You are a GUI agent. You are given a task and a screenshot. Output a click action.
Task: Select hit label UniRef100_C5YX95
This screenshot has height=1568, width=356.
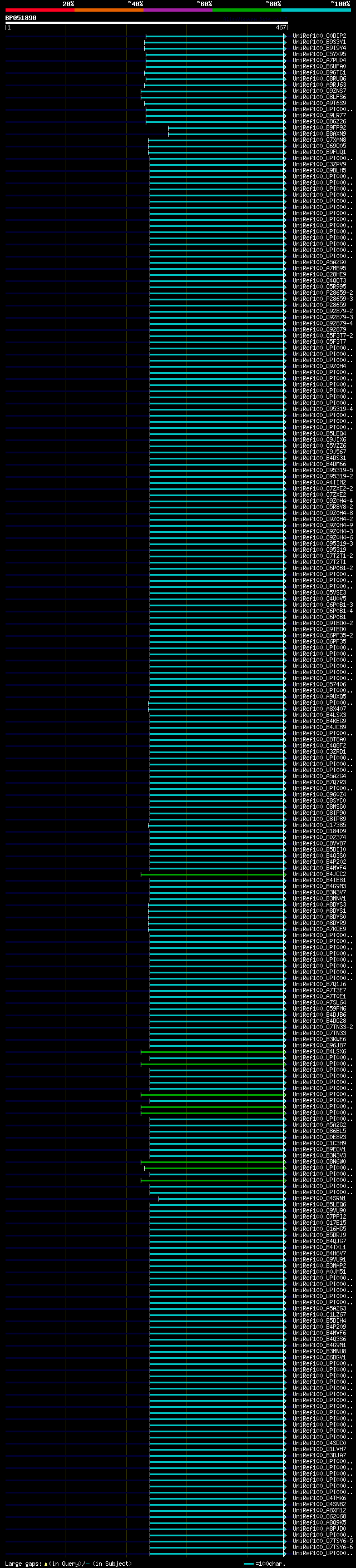tap(319, 54)
